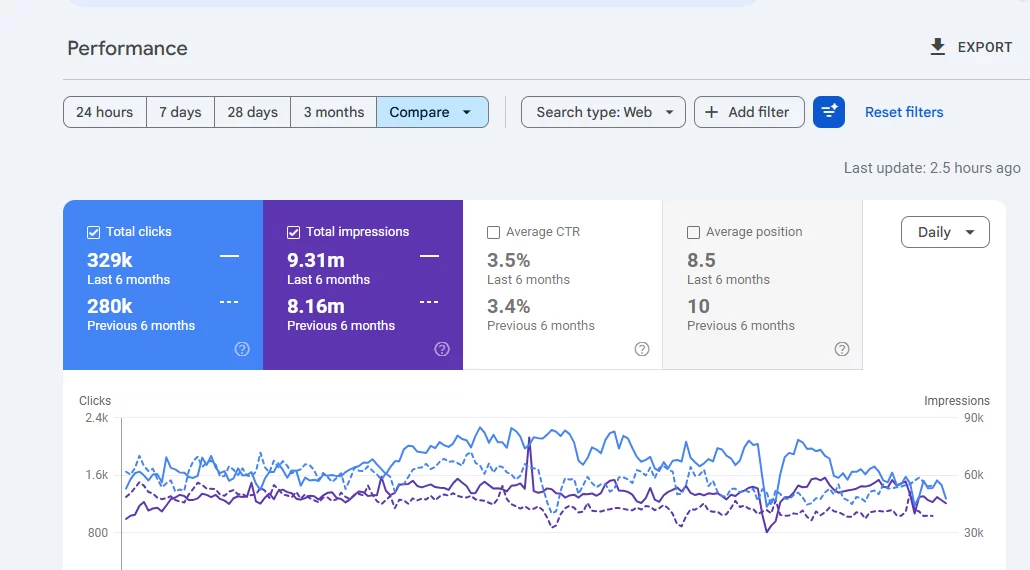Image resolution: width=1030 pixels, height=570 pixels.
Task: Click the 10 previous position value
Action: point(698,306)
